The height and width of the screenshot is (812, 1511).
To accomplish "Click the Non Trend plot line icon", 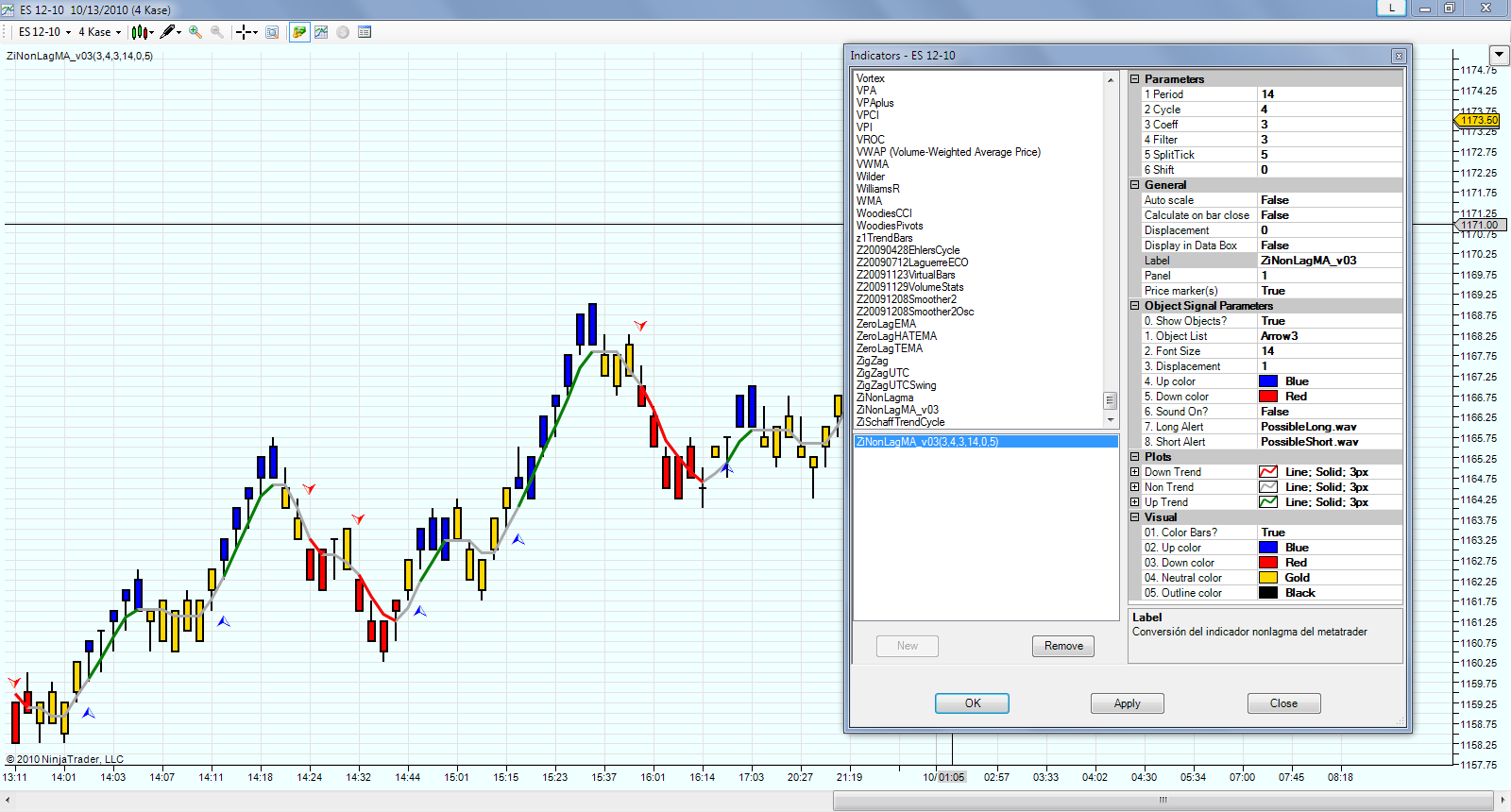I will (1268, 487).
